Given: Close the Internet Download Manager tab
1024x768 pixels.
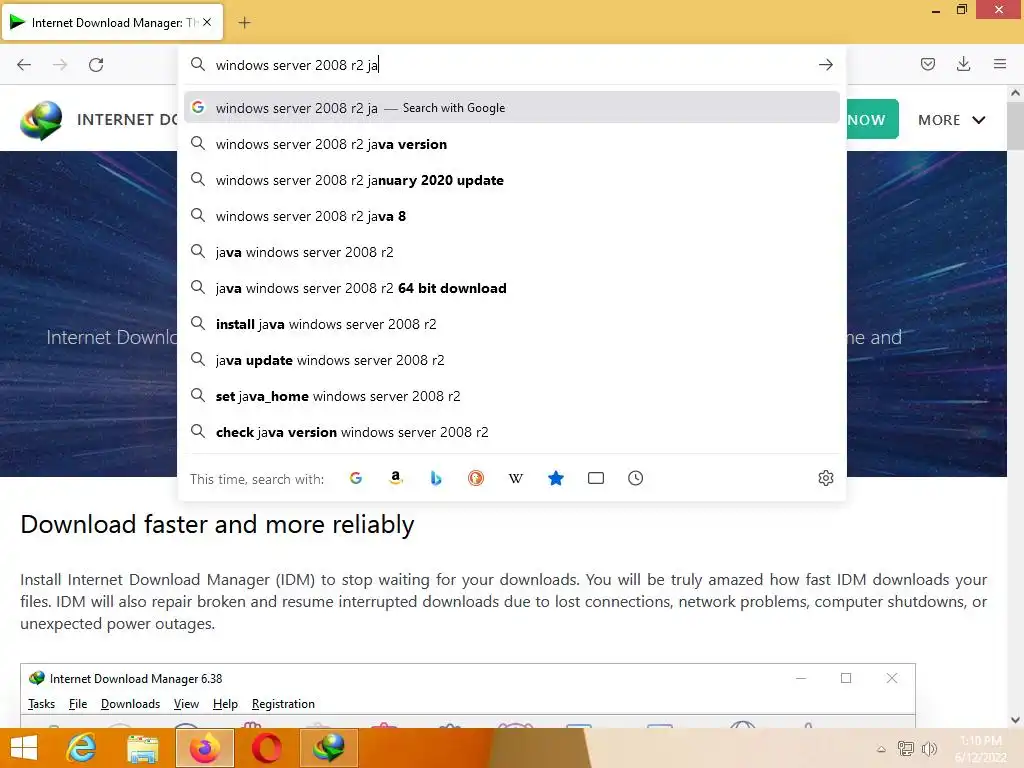Looking at the screenshot, I should click(x=207, y=22).
